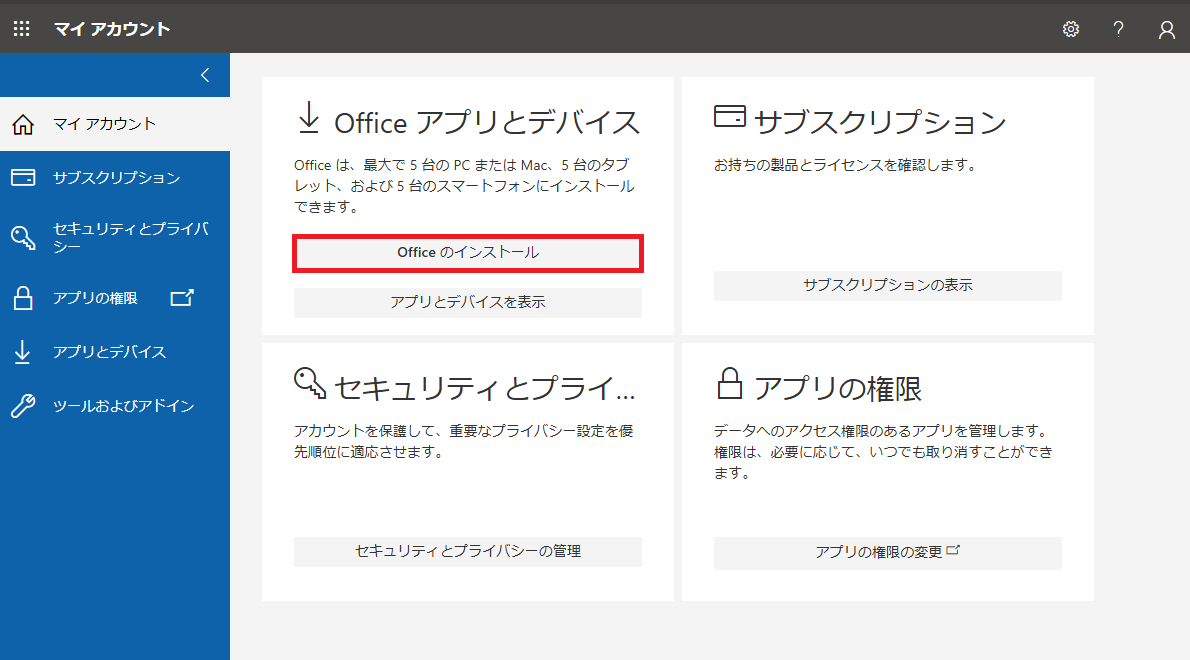Viewport: 1190px width, 660px height.
Task: Open the app launcher waffle icon
Action: pos(22,29)
